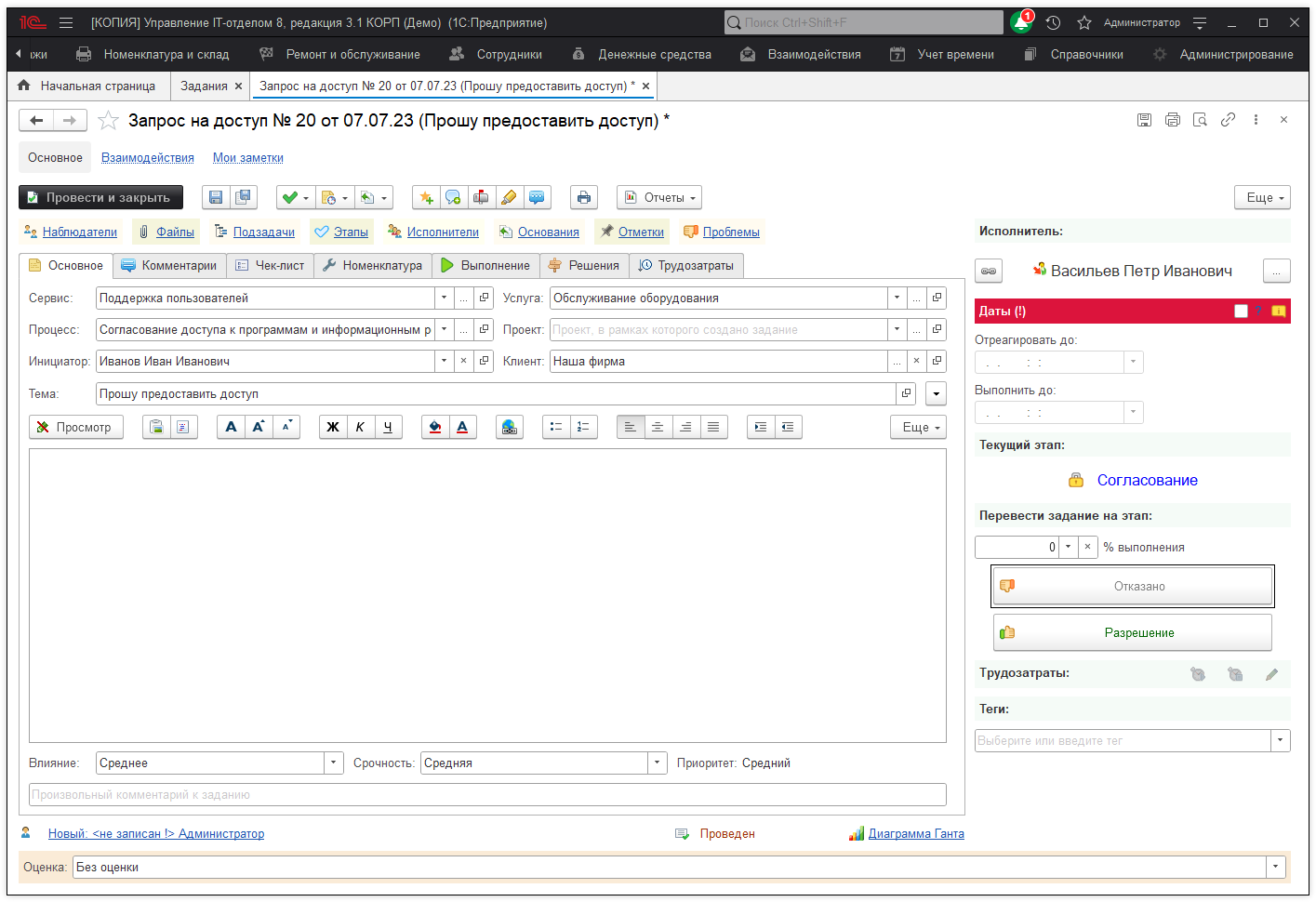Click the print icon in the toolbar

(583, 197)
